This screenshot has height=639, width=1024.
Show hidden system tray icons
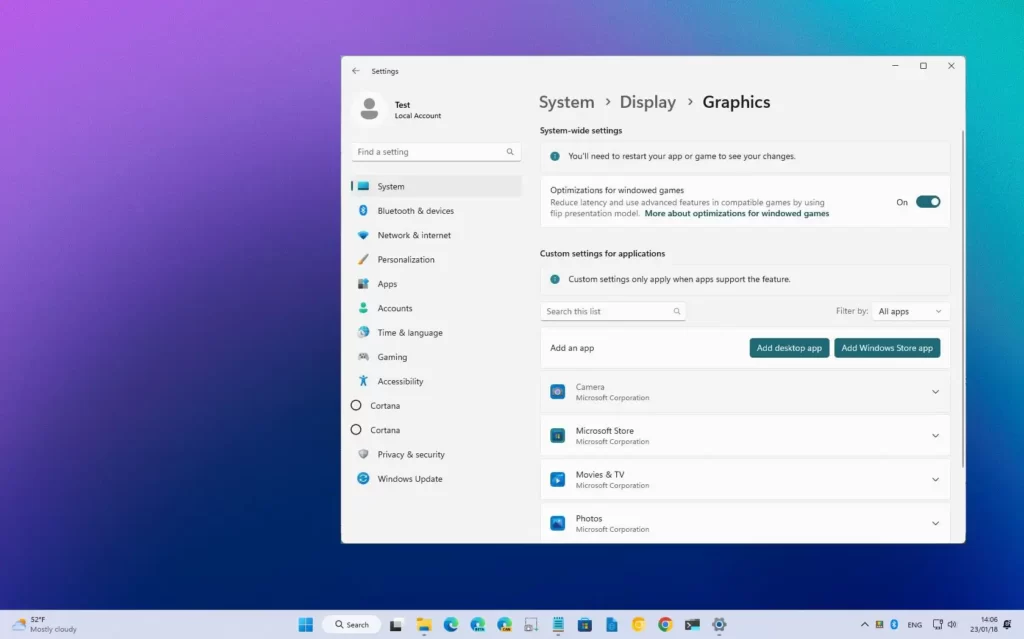click(864, 625)
